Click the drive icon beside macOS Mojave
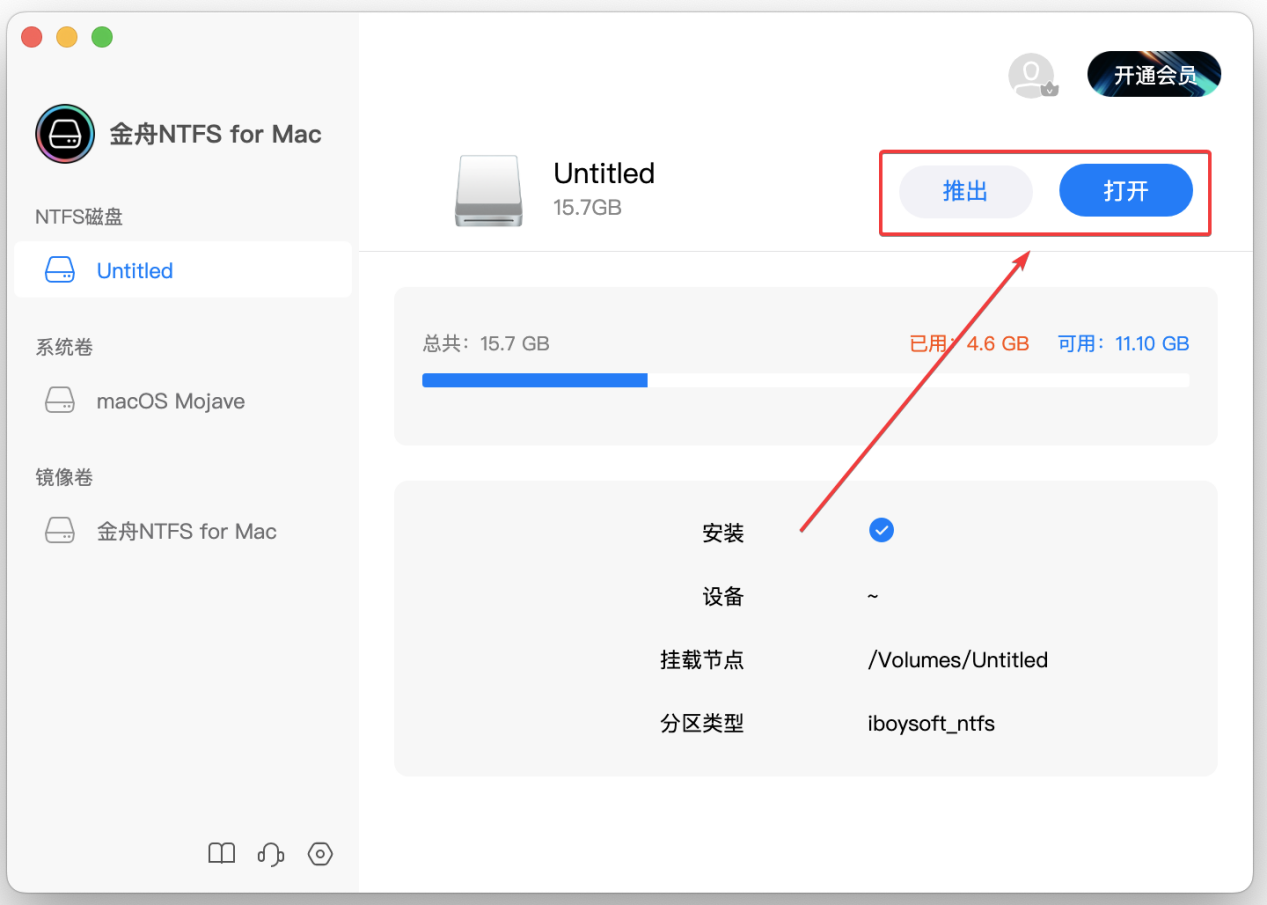The width and height of the screenshot is (1267, 905). tap(60, 401)
